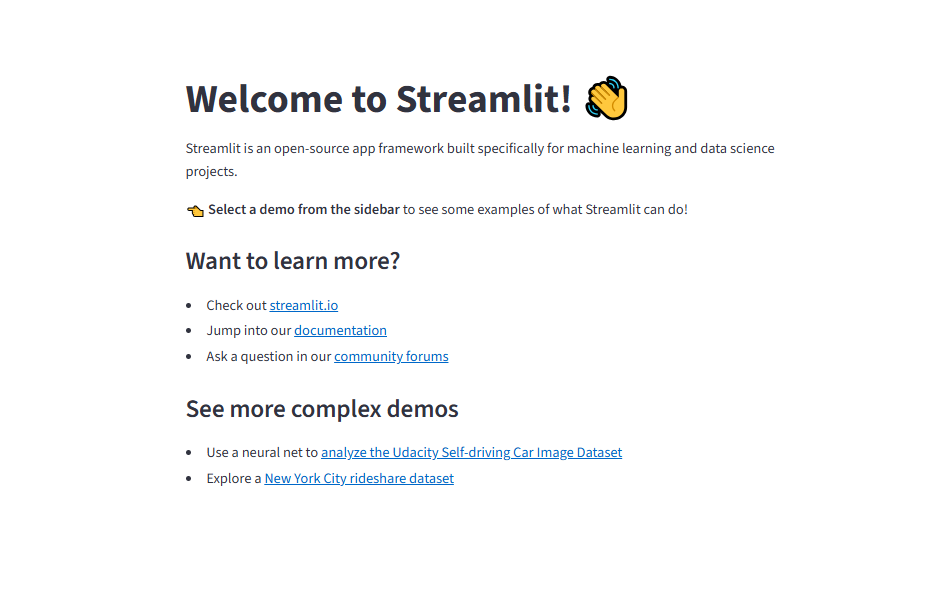This screenshot has height=607, width=938.
Task: Open the streamlit.io link
Action: (303, 306)
